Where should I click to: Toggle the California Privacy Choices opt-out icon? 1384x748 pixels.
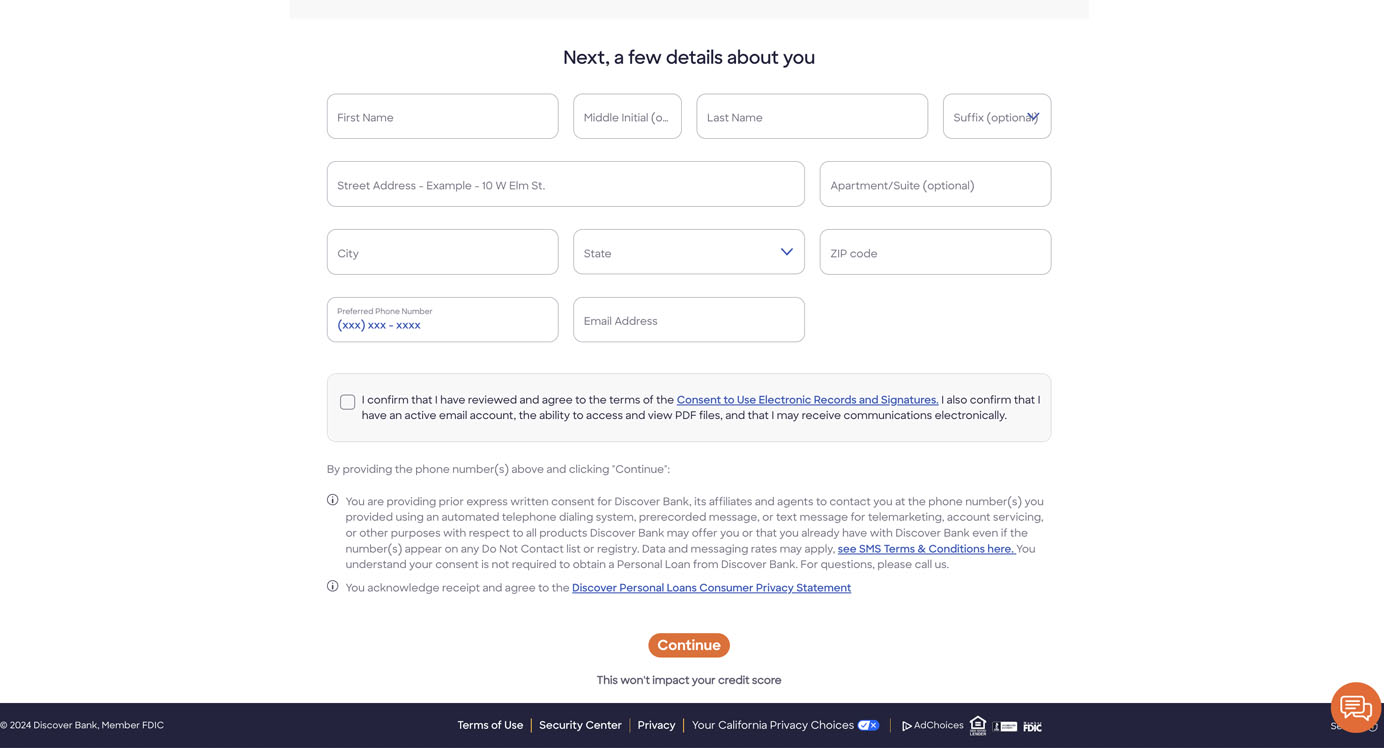867,725
